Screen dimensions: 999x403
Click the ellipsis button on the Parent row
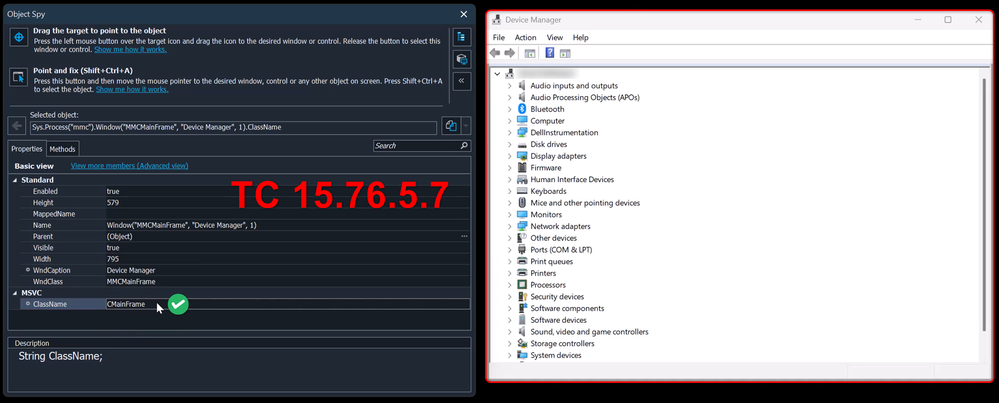pos(464,236)
